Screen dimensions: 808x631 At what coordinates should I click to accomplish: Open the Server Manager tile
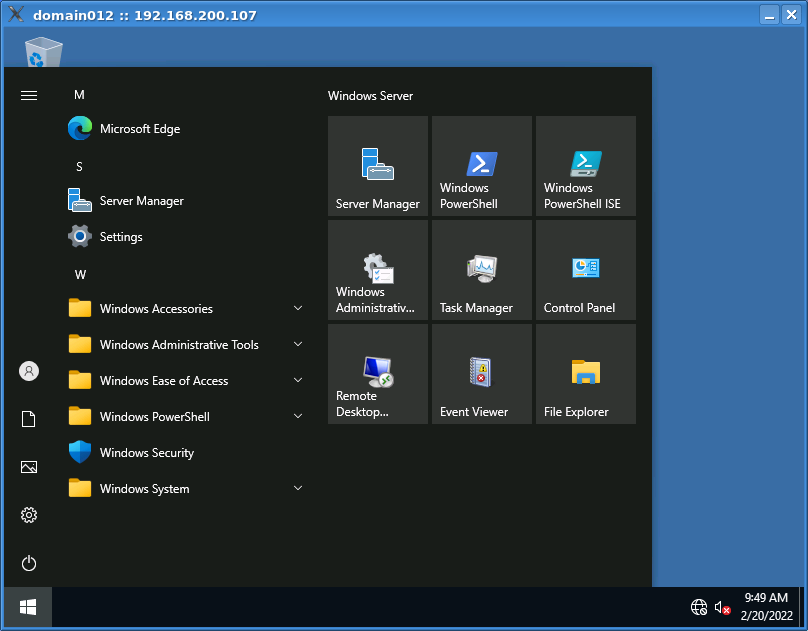click(378, 166)
